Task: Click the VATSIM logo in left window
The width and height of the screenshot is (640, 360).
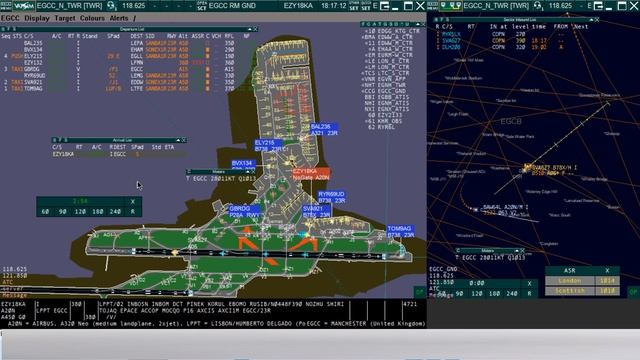Action: pyautogui.click(x=24, y=6)
